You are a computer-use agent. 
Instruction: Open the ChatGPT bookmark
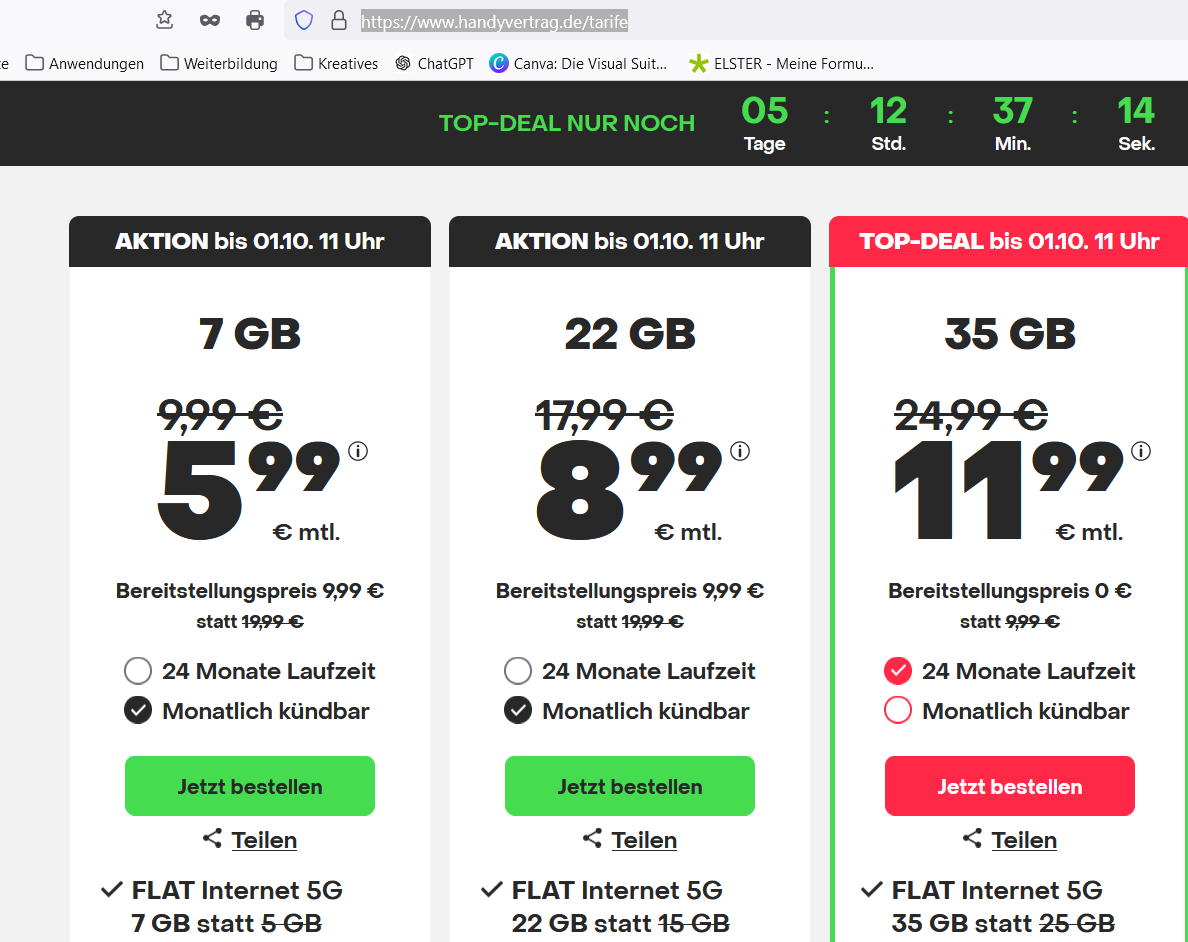[435, 64]
